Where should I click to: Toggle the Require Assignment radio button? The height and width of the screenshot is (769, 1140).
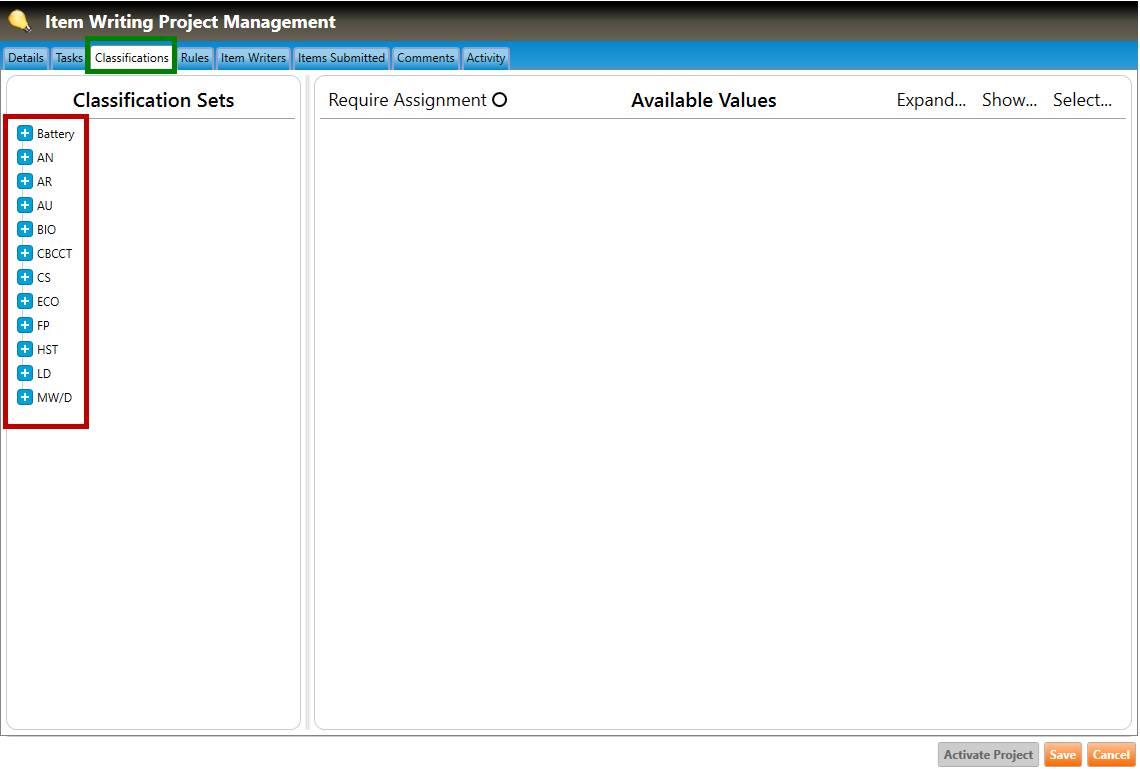(500, 100)
